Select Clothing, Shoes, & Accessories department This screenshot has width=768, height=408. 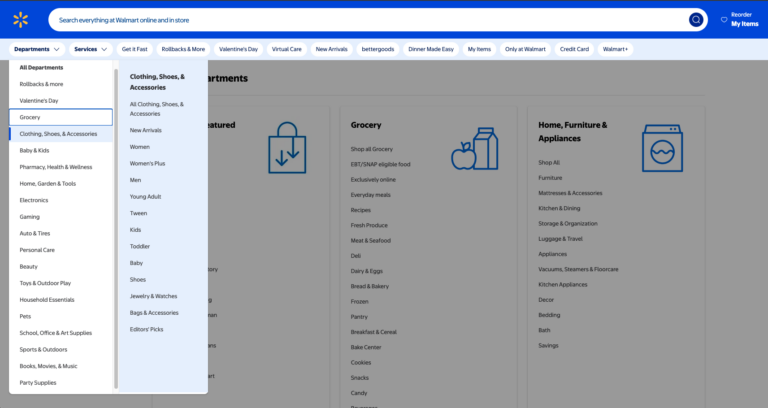pos(61,134)
